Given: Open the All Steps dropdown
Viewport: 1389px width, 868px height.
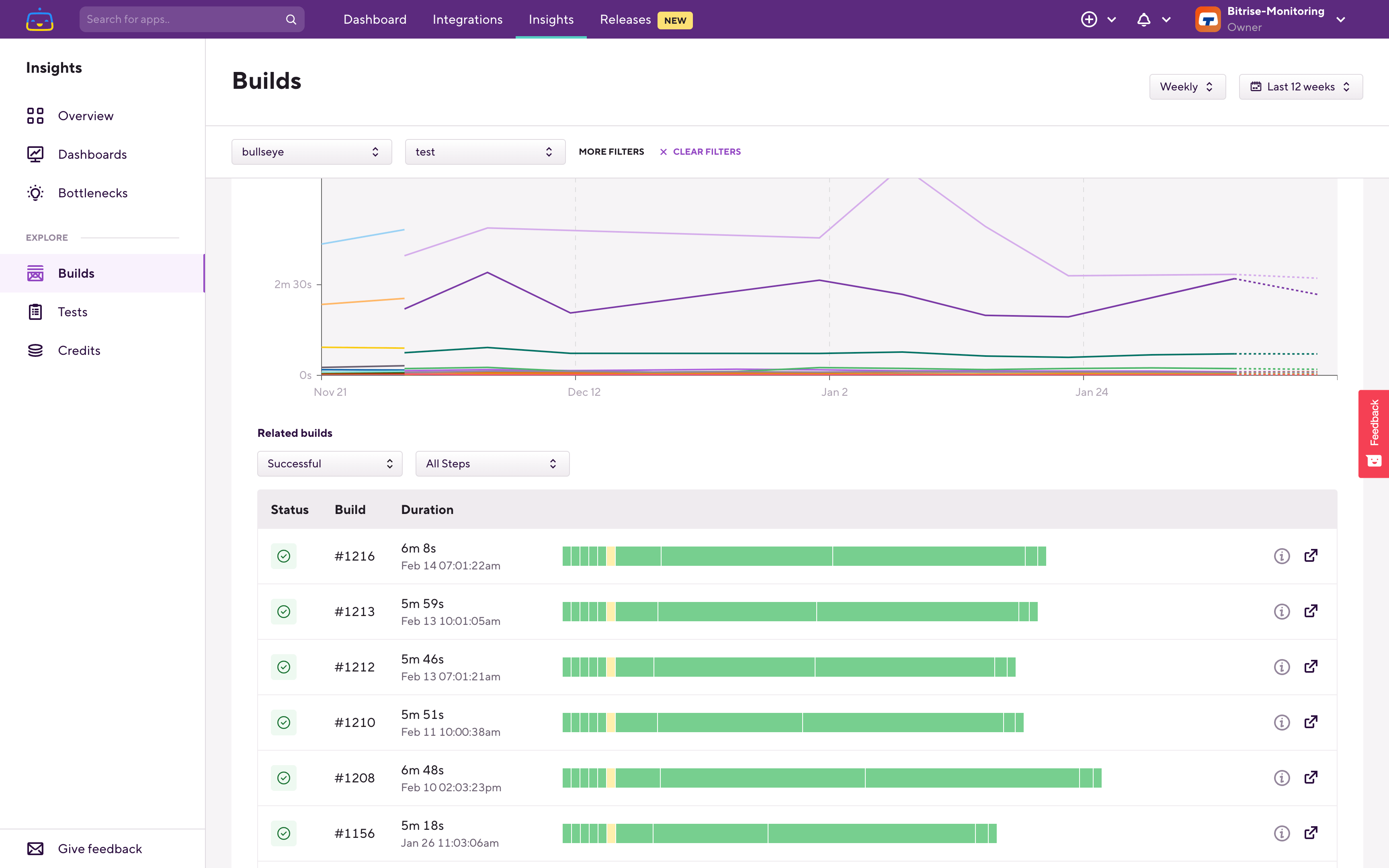Looking at the screenshot, I should click(x=492, y=463).
